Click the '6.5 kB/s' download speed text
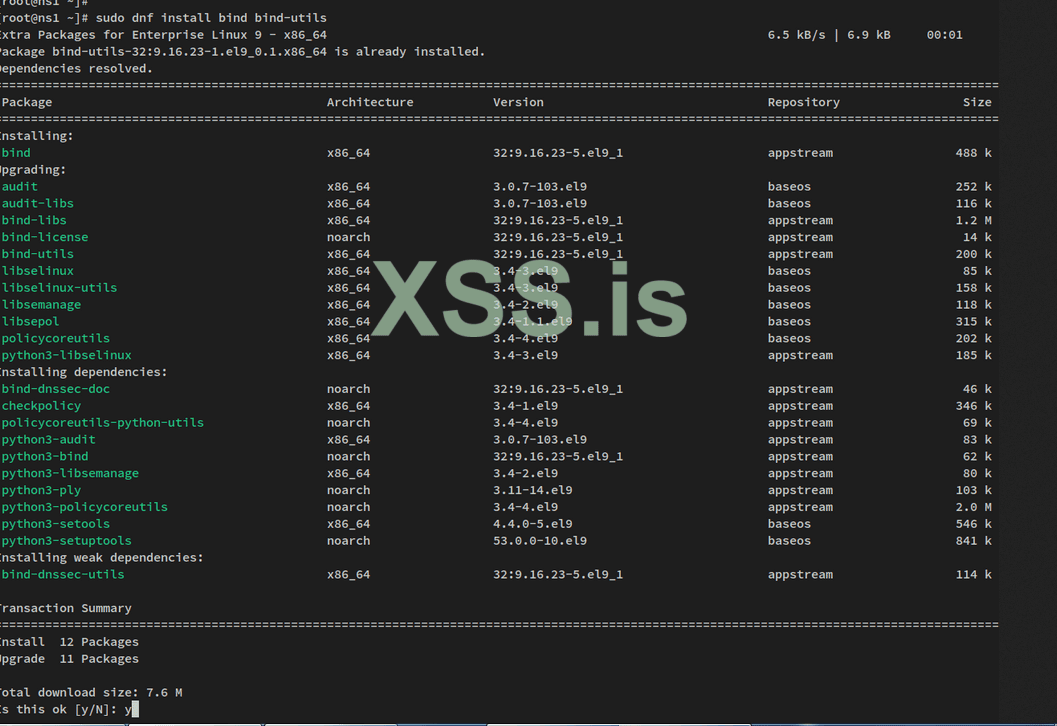Viewport: 1057px width, 726px height. (x=796, y=35)
